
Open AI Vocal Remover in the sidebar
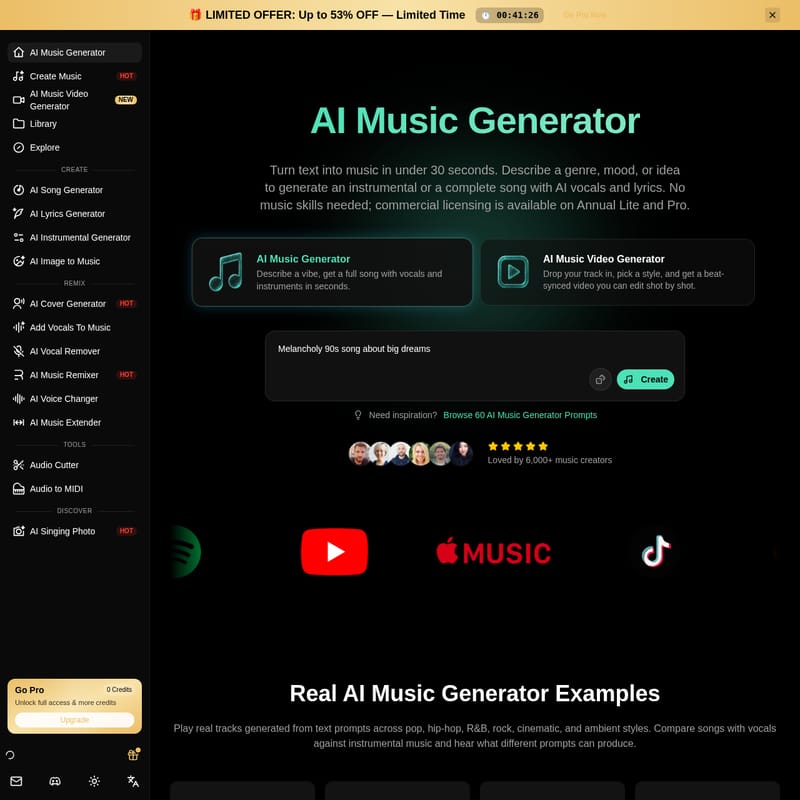74,351
